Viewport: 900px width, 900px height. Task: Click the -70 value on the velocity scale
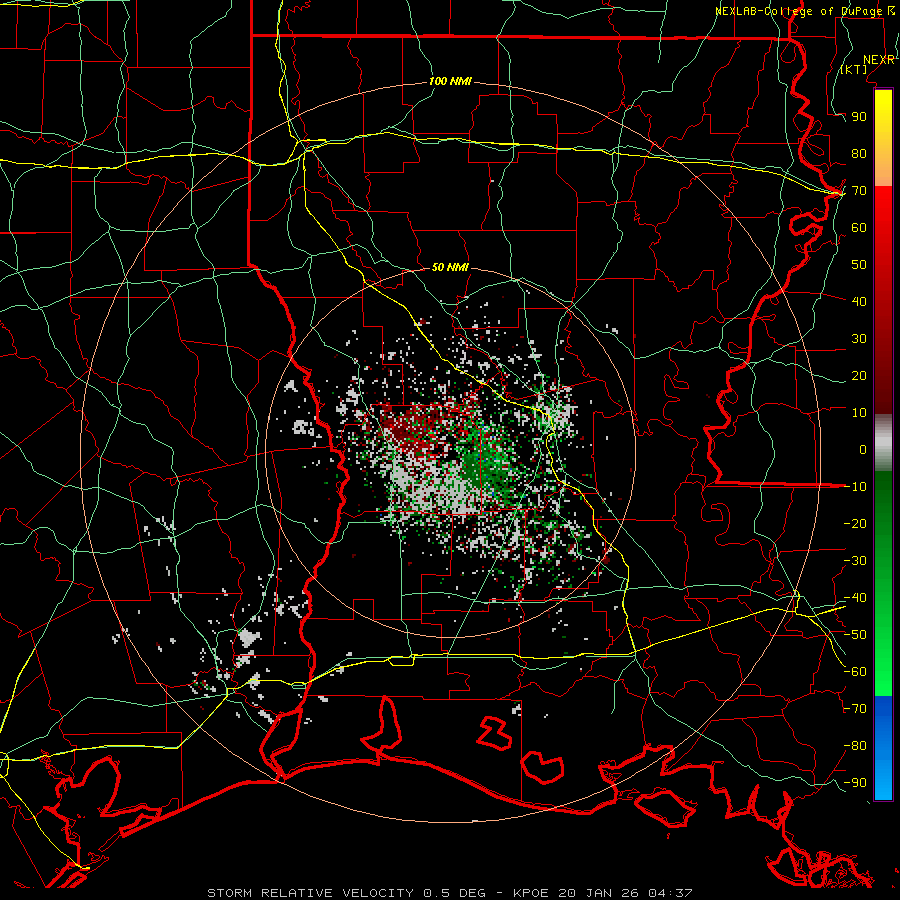[855, 709]
